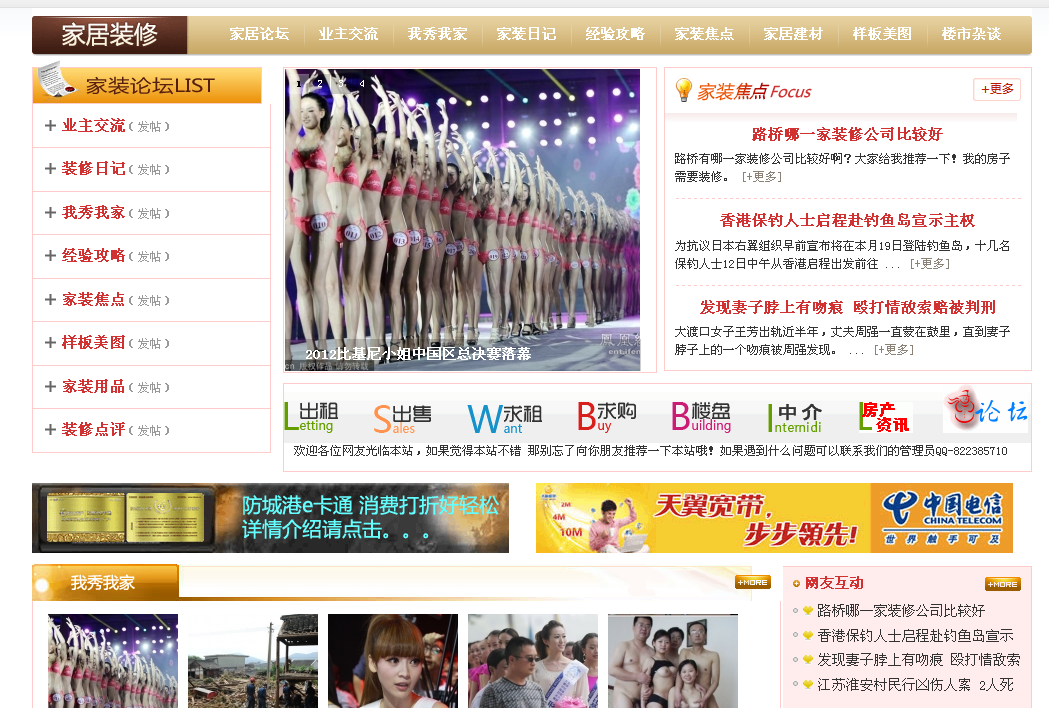The height and width of the screenshot is (708, 1049).
Task: Click the +更多 button in 家装焦点 panel
Action: click(x=996, y=89)
